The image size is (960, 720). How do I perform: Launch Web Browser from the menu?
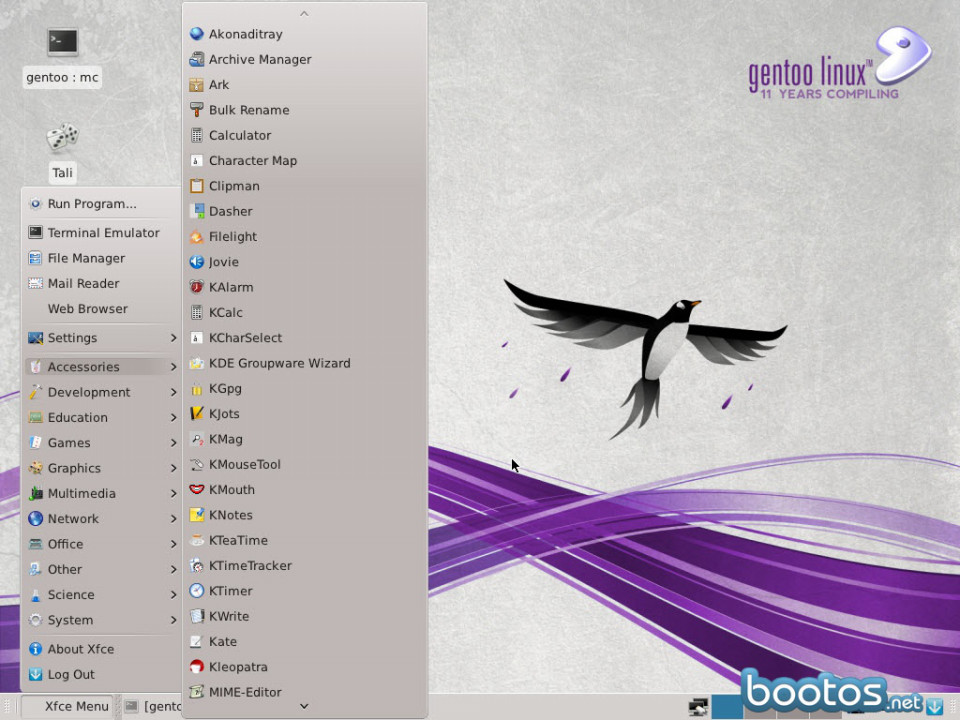point(102,309)
